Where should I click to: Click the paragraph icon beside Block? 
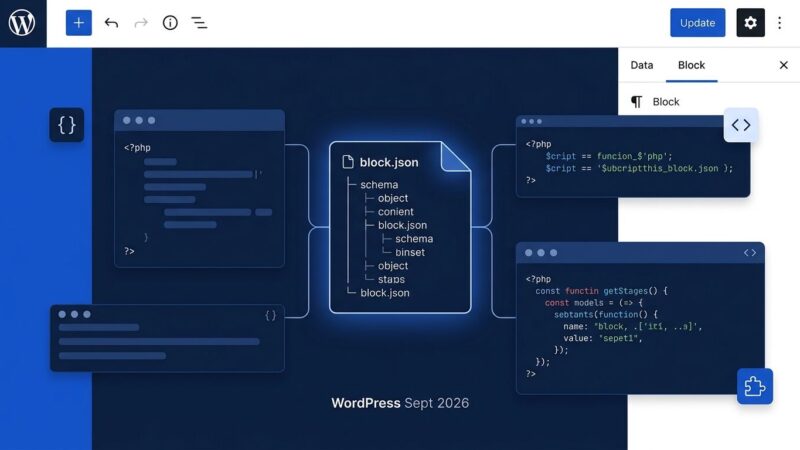[636, 102]
